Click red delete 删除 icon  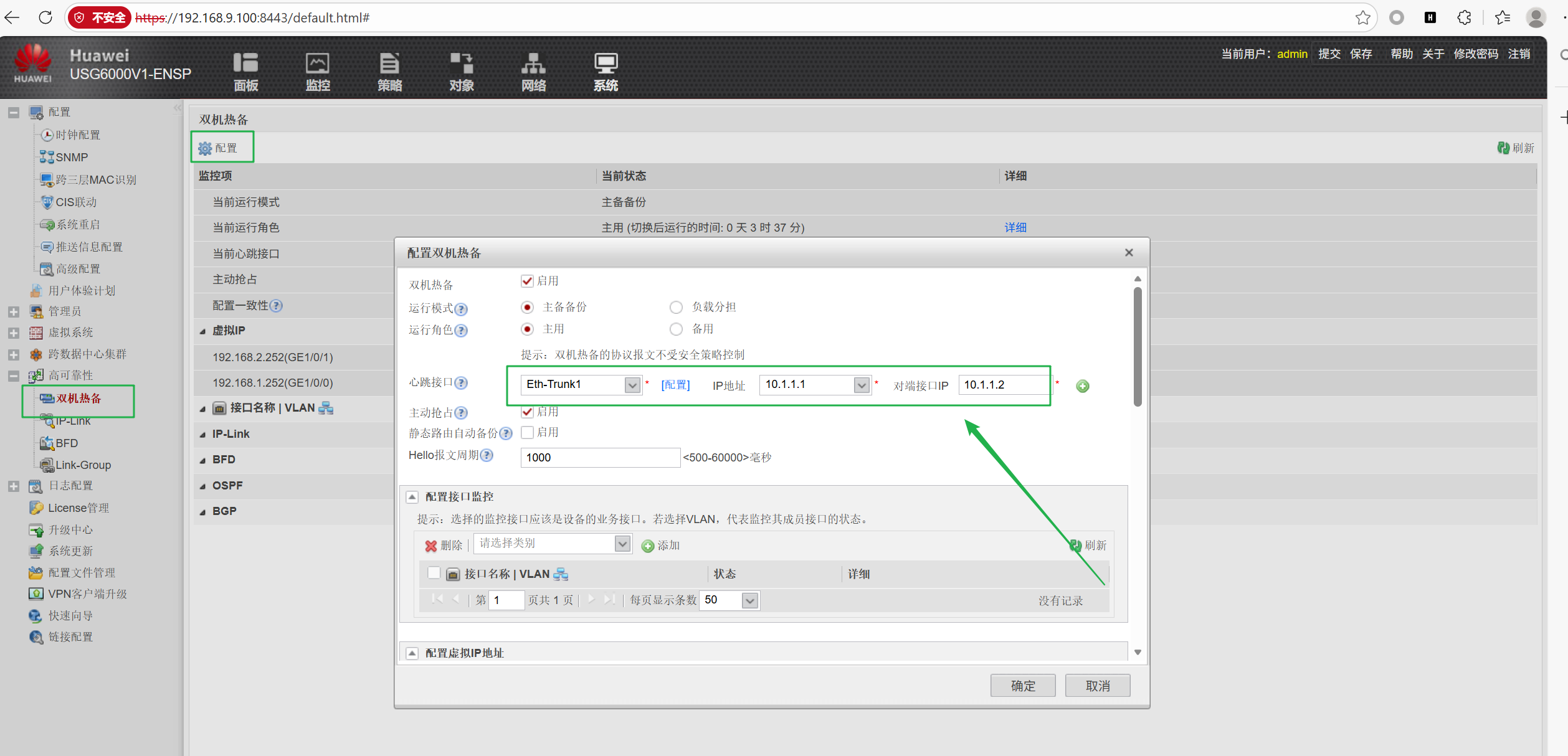click(431, 546)
